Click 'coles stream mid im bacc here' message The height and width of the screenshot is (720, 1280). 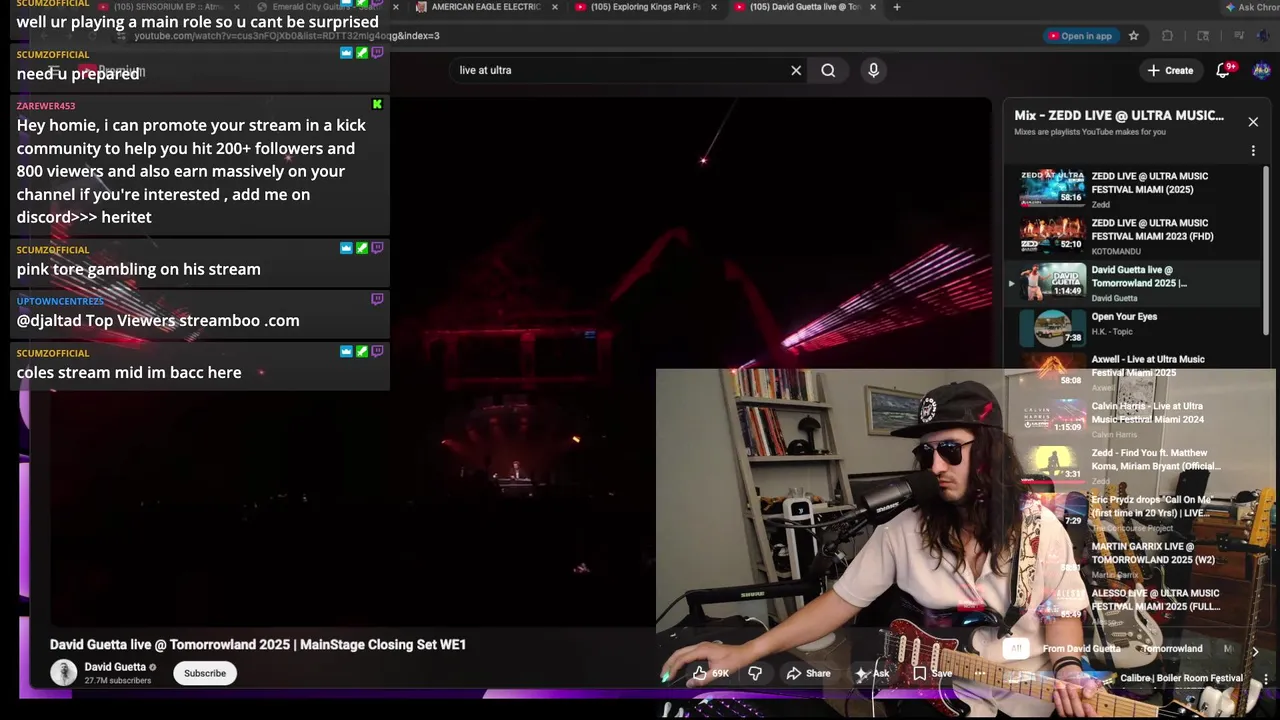pos(129,372)
